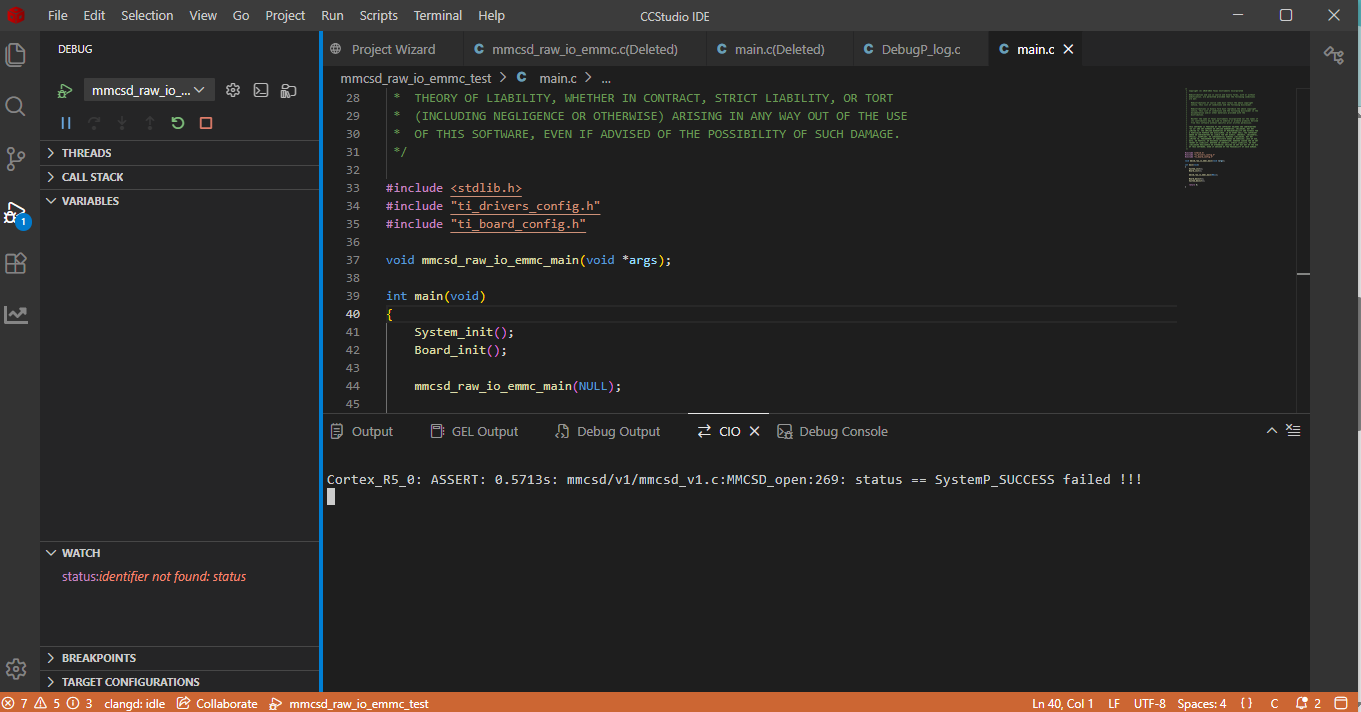Image resolution: width=1361 pixels, height=712 pixels.
Task: Open the Extensions view
Action: [x=16, y=263]
